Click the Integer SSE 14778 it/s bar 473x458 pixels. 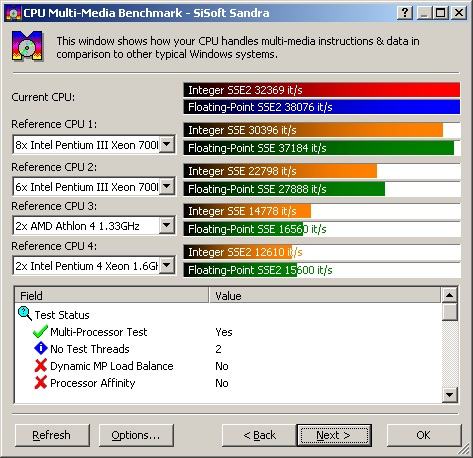point(247,211)
